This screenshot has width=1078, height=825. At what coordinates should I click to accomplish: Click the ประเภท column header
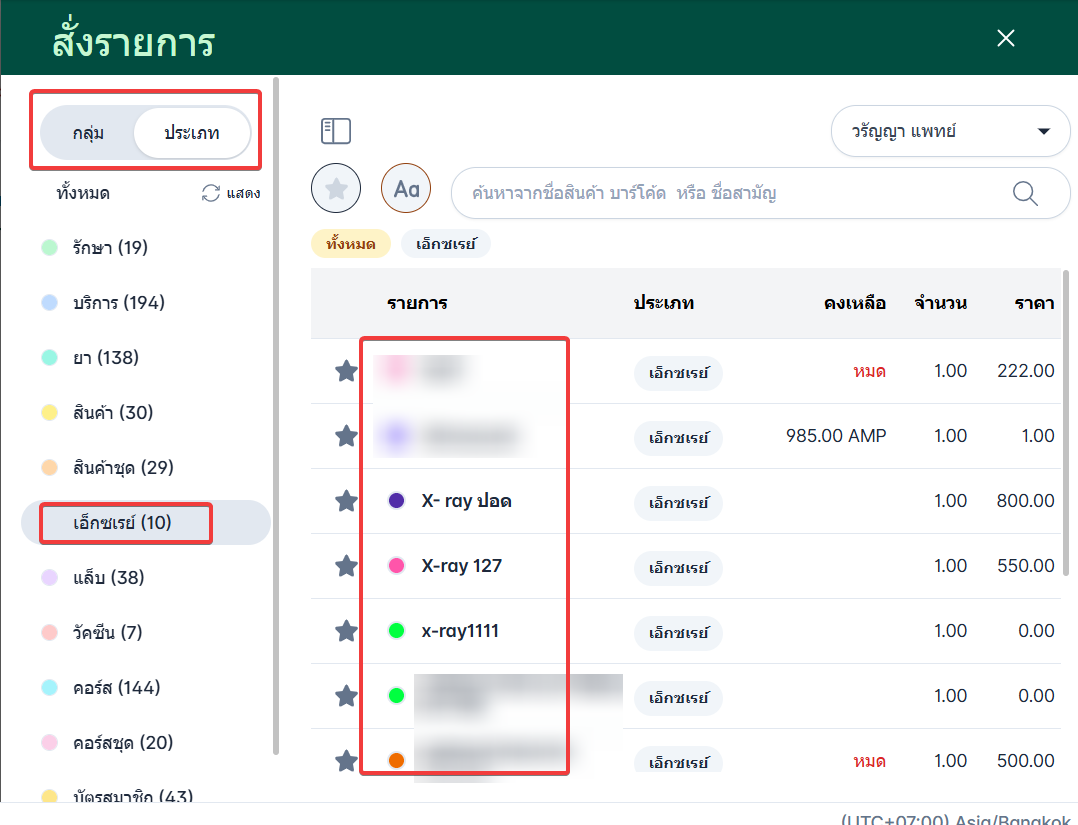[663, 303]
